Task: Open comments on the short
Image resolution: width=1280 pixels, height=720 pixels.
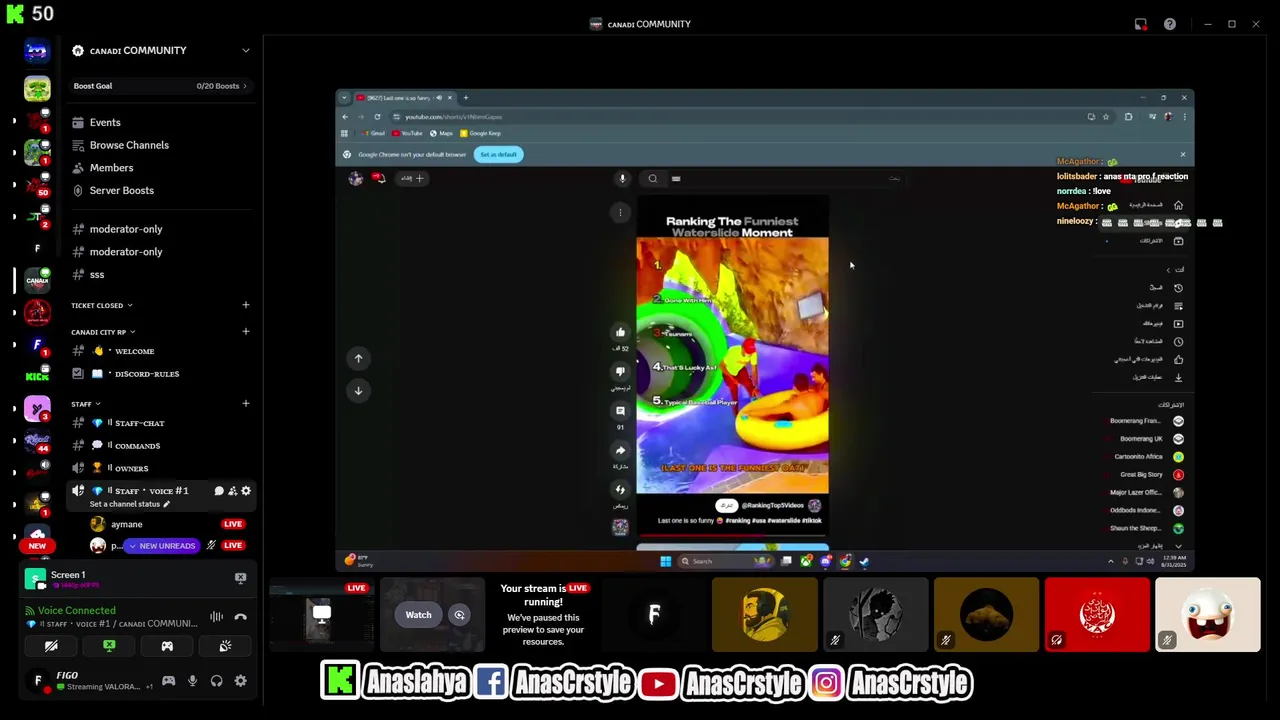Action: pos(620,411)
